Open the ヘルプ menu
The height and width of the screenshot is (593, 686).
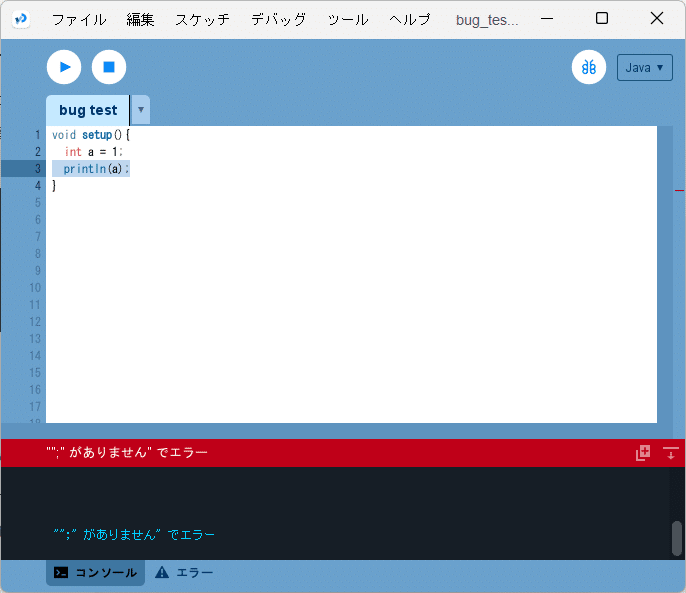coord(410,20)
